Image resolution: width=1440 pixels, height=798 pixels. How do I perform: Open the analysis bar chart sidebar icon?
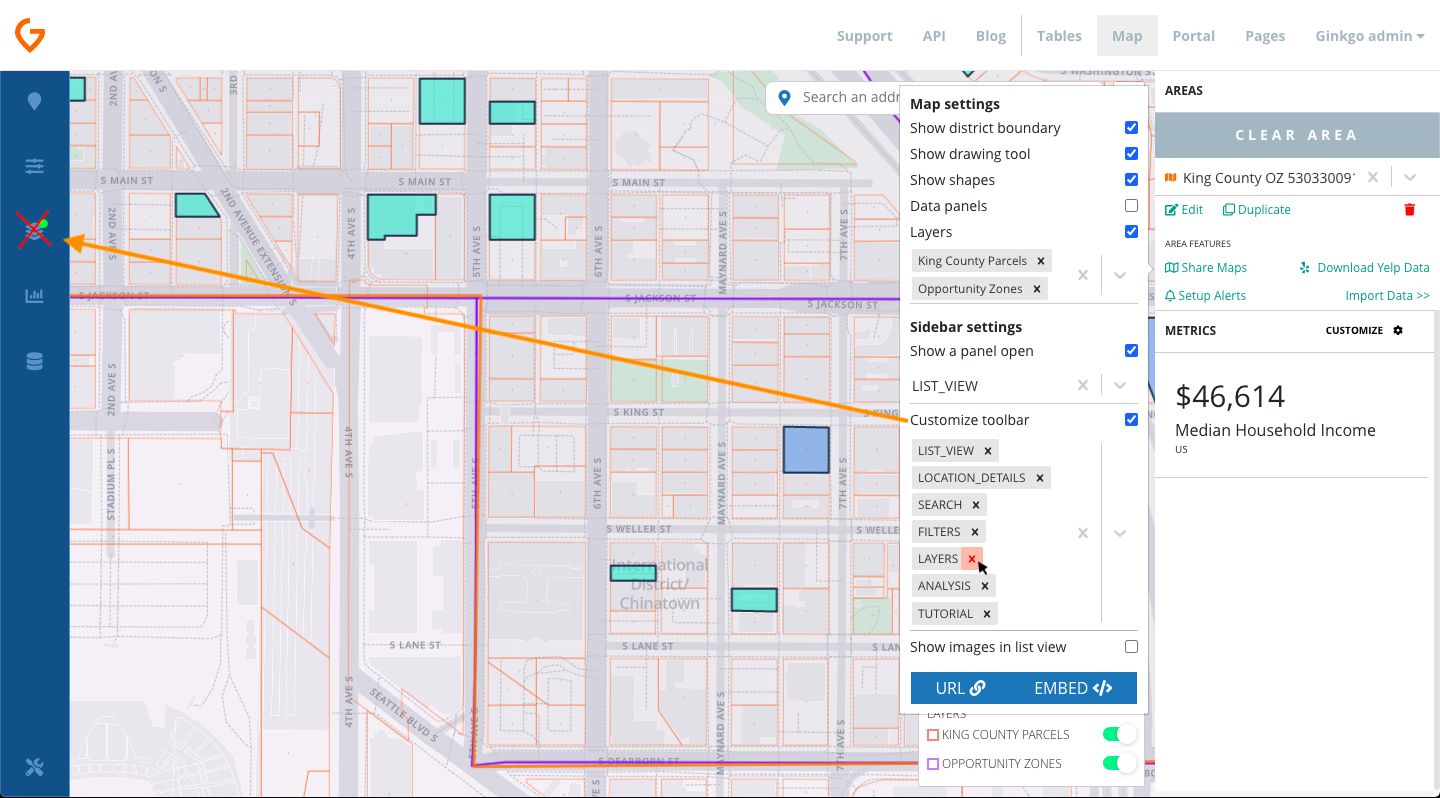pos(35,296)
